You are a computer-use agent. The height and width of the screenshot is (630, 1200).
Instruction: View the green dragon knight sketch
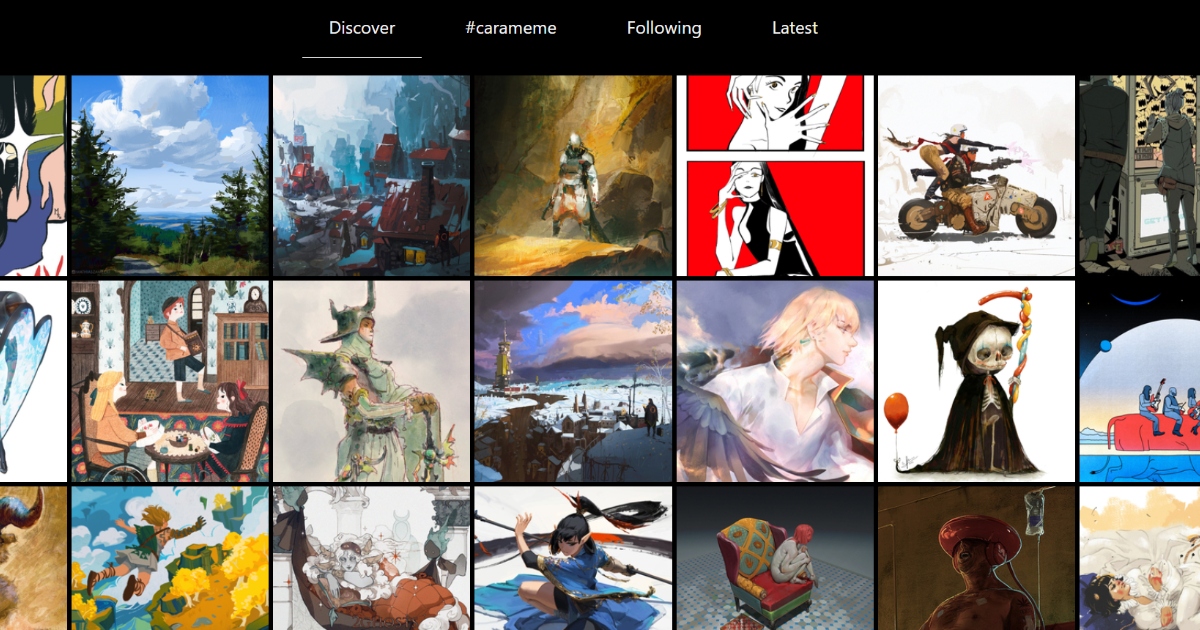[x=371, y=382]
